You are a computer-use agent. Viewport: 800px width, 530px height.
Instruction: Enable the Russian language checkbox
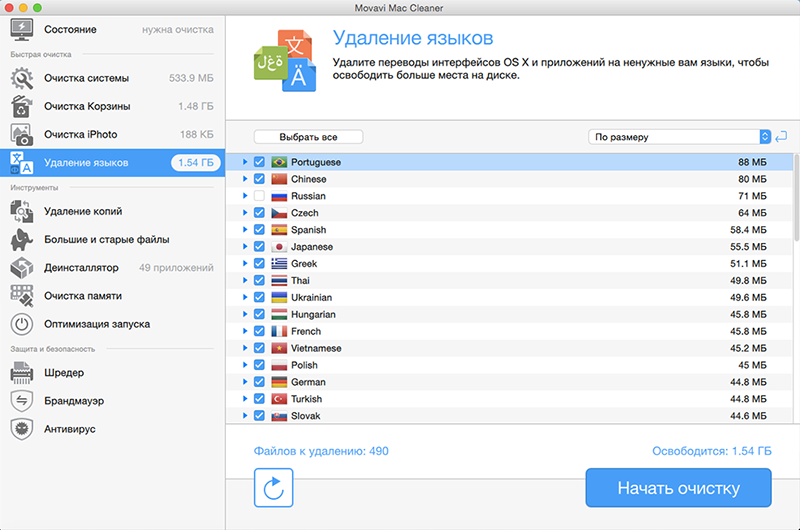pos(259,196)
